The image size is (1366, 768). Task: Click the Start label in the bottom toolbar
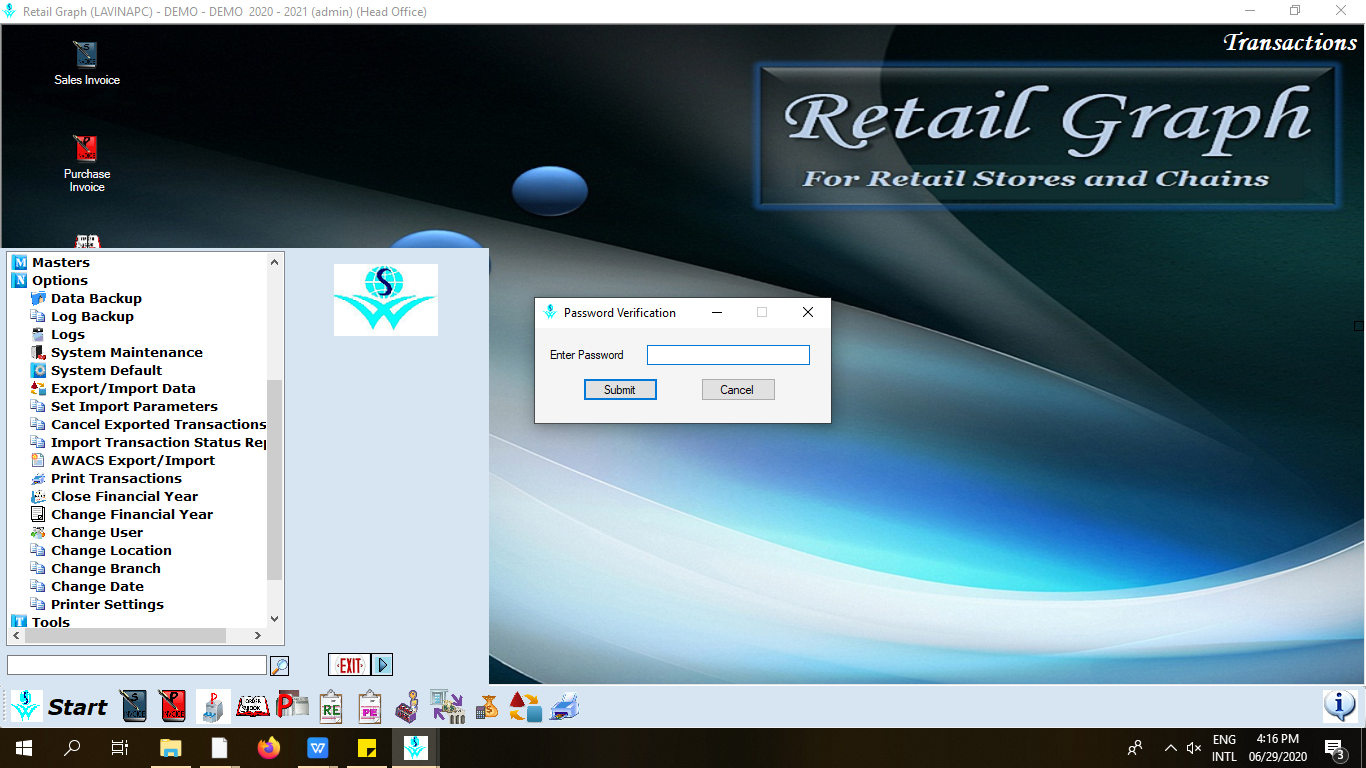pos(77,707)
